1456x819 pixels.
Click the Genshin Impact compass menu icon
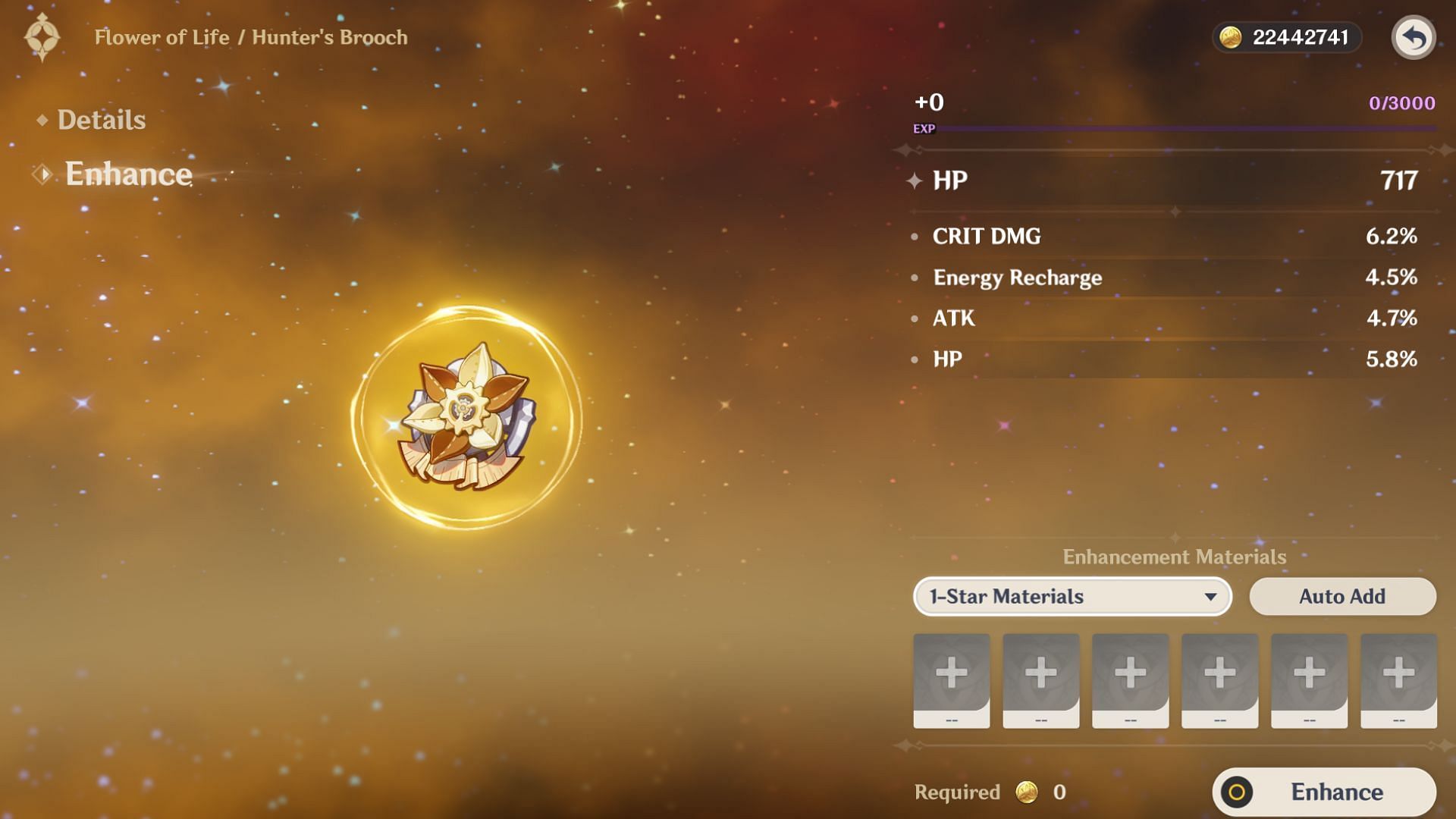click(42, 38)
